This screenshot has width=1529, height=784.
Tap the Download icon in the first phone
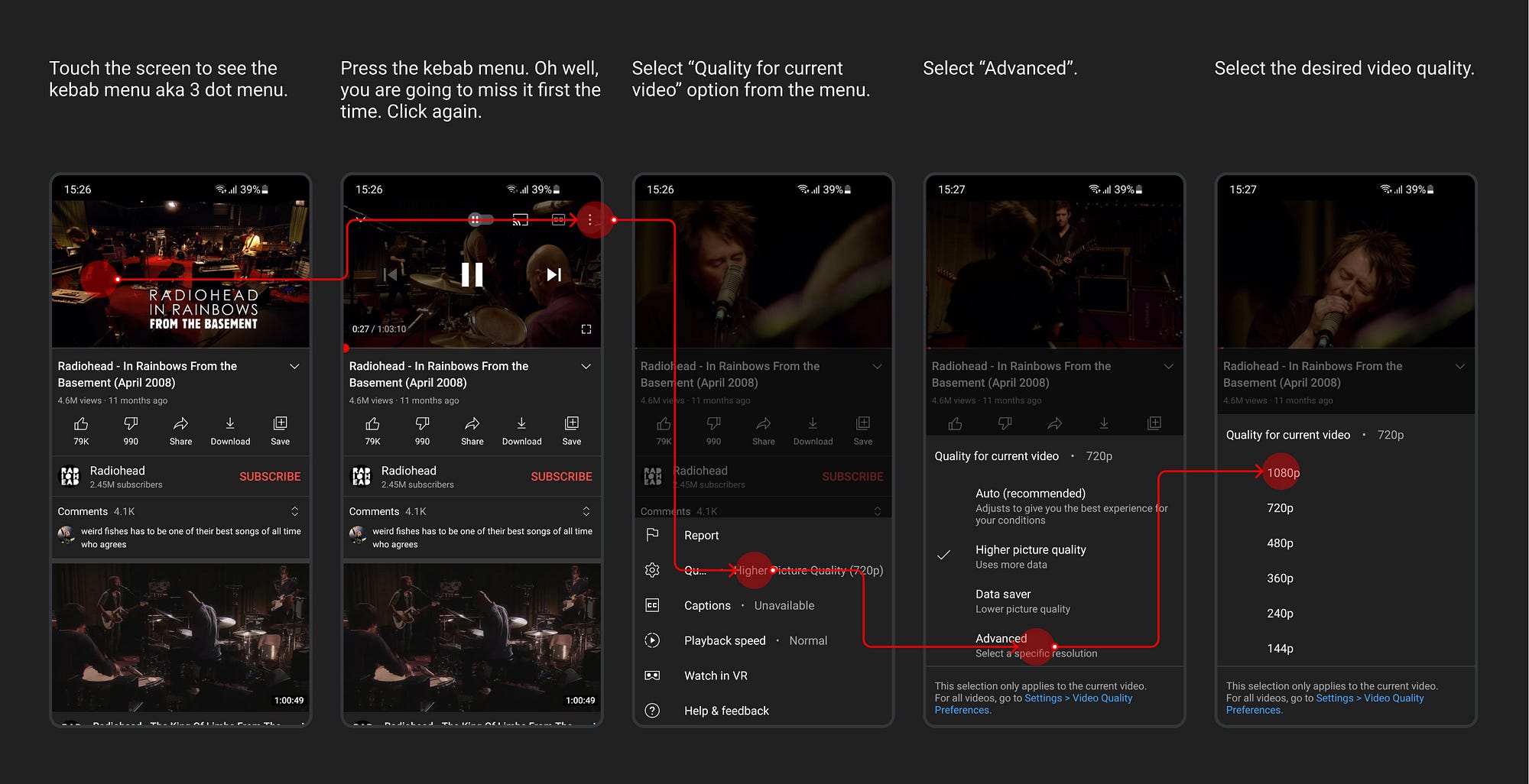(x=230, y=424)
